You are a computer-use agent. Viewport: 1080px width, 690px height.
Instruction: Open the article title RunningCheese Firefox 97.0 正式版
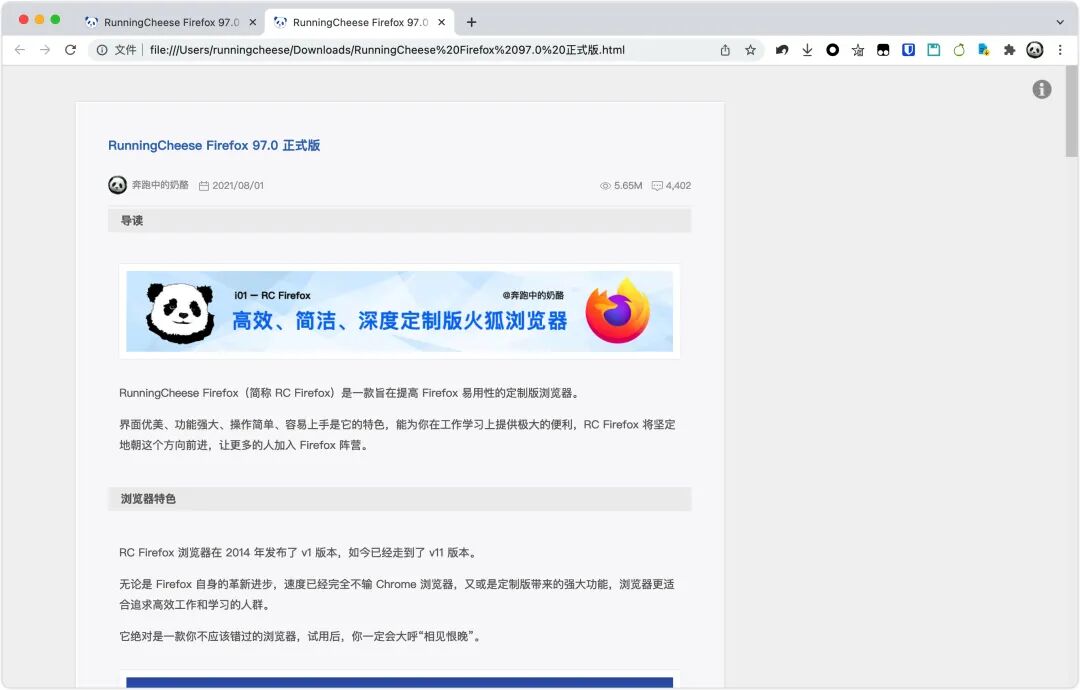point(214,145)
